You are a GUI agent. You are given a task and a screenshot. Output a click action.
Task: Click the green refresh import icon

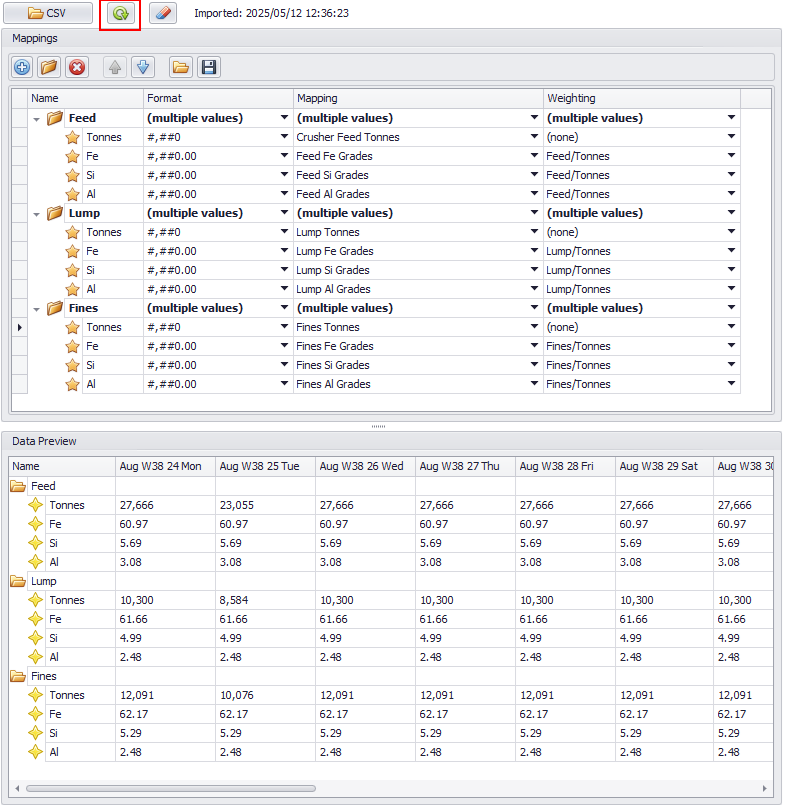(x=120, y=14)
